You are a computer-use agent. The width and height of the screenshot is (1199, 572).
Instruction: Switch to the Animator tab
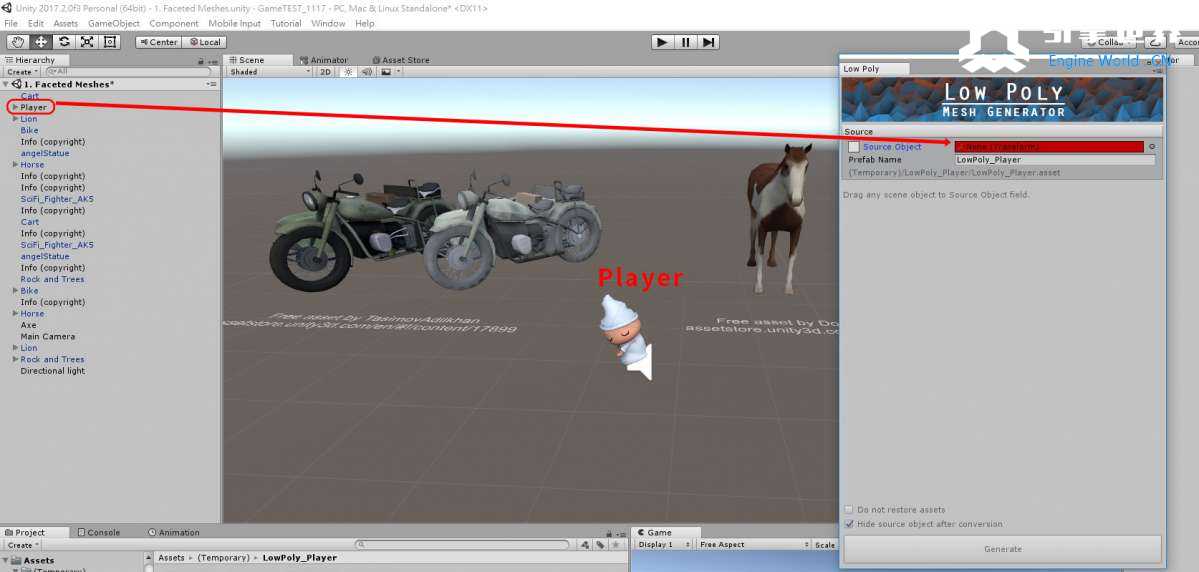coord(324,60)
